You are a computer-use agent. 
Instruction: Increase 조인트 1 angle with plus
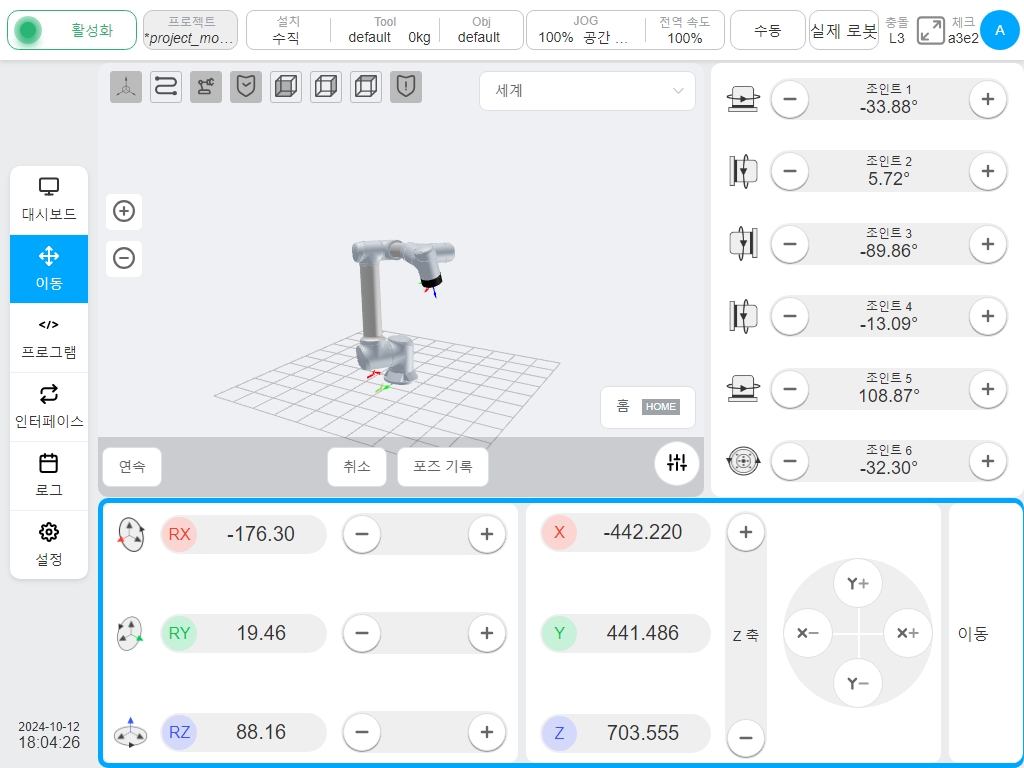pyautogui.click(x=987, y=99)
